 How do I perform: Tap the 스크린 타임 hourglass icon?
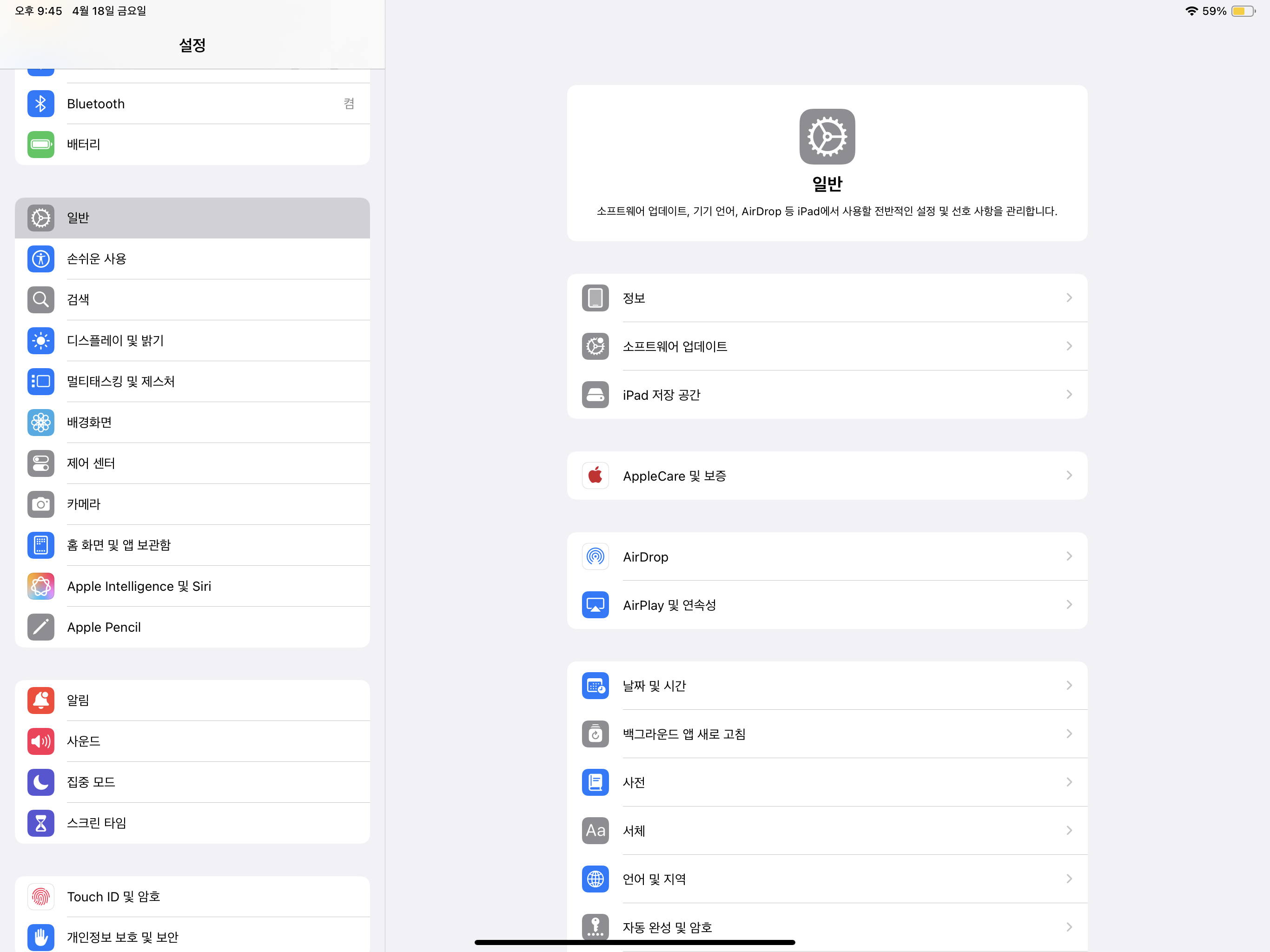(x=41, y=823)
